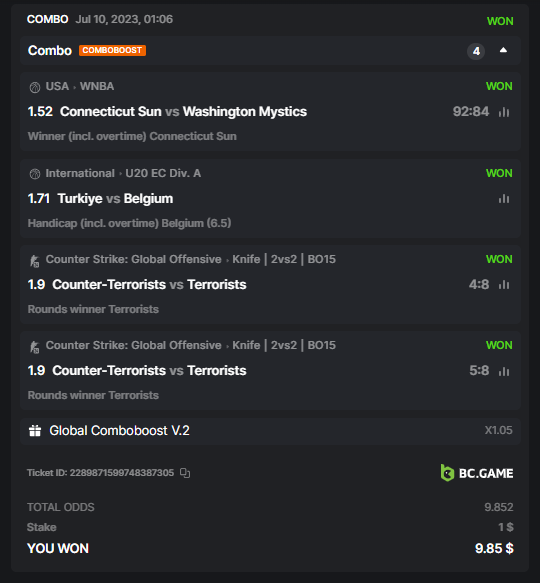Select the WNBA league breadcrumb
Image resolution: width=540 pixels, height=583 pixels.
pyautogui.click(x=97, y=86)
